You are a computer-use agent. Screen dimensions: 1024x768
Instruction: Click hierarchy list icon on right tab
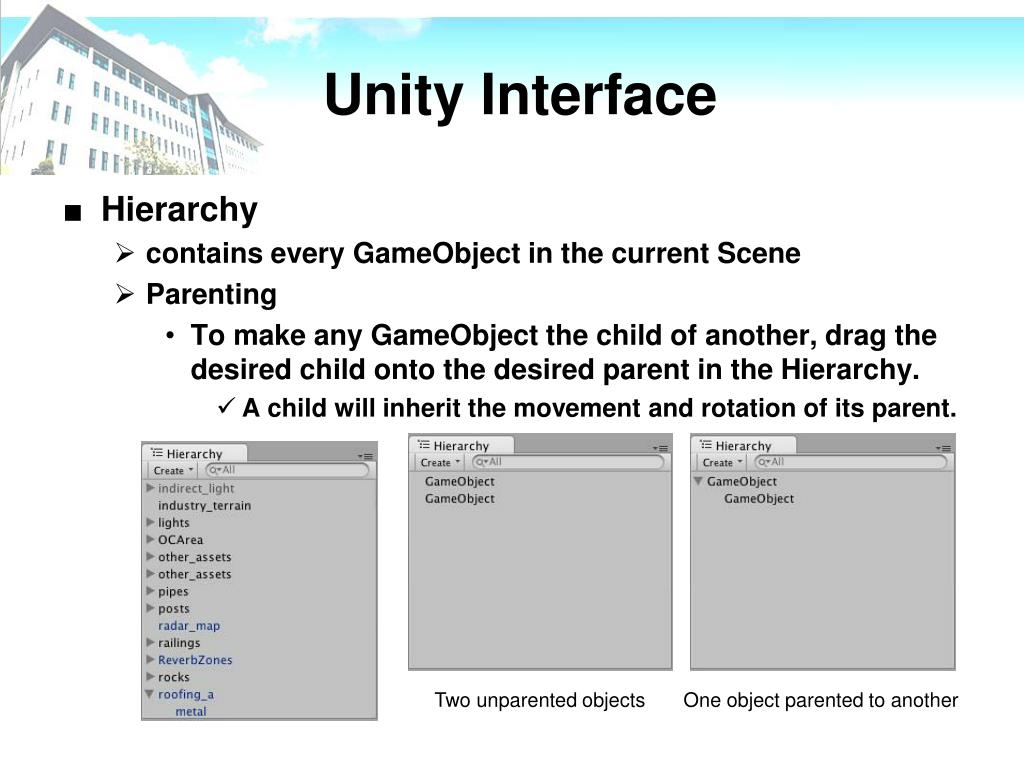706,445
